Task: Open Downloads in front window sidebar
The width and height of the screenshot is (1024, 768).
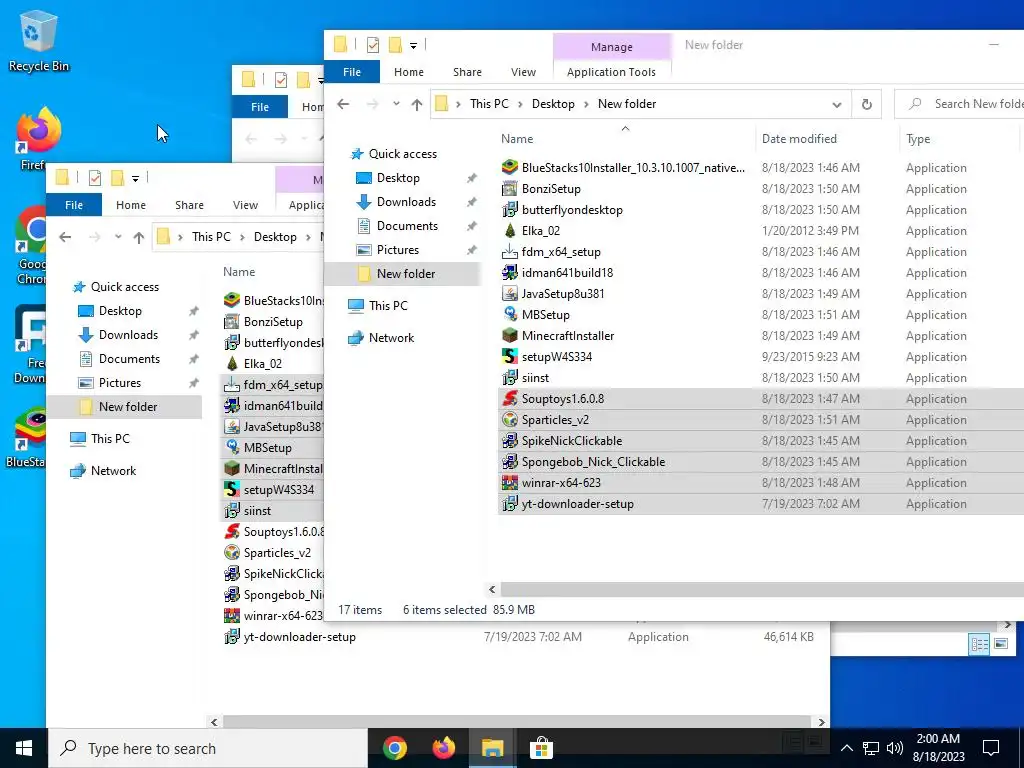Action: 406,202
